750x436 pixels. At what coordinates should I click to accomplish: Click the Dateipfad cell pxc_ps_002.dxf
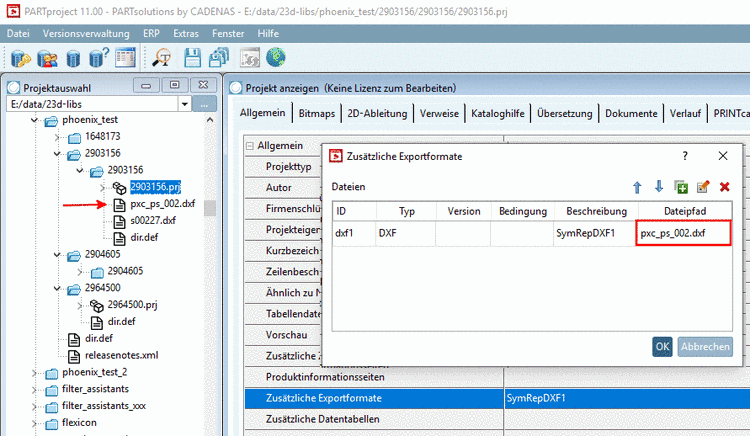684,233
